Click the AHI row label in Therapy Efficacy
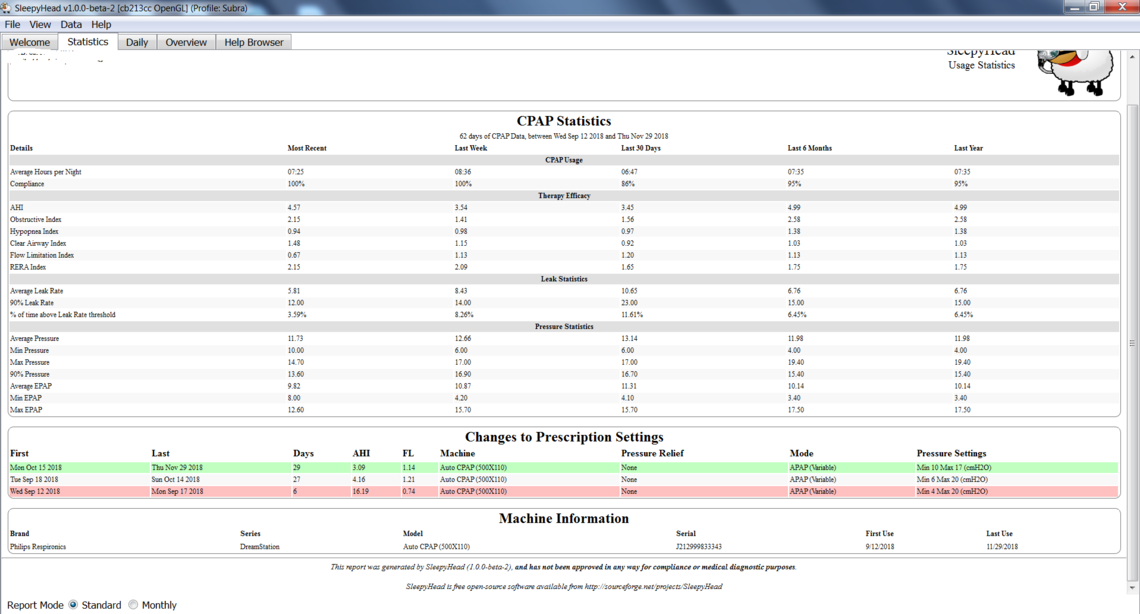Screen dimensions: 1140x614 point(17,208)
